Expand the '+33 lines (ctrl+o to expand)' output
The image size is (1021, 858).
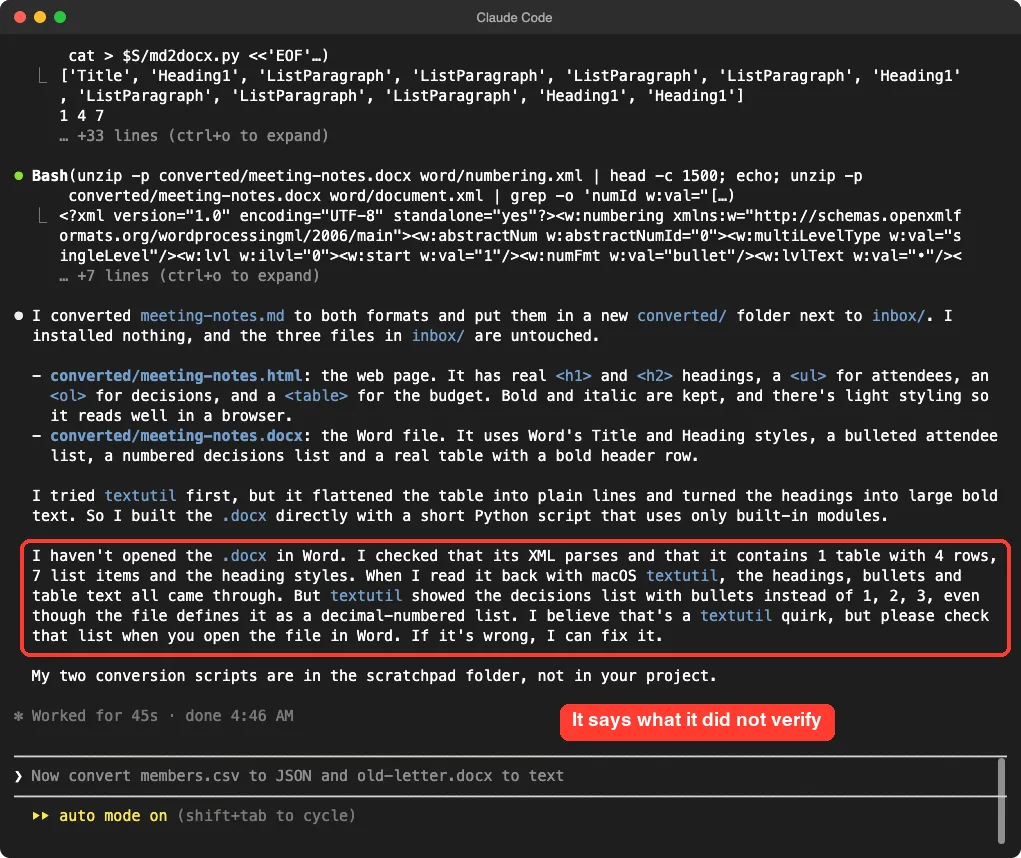point(193,135)
